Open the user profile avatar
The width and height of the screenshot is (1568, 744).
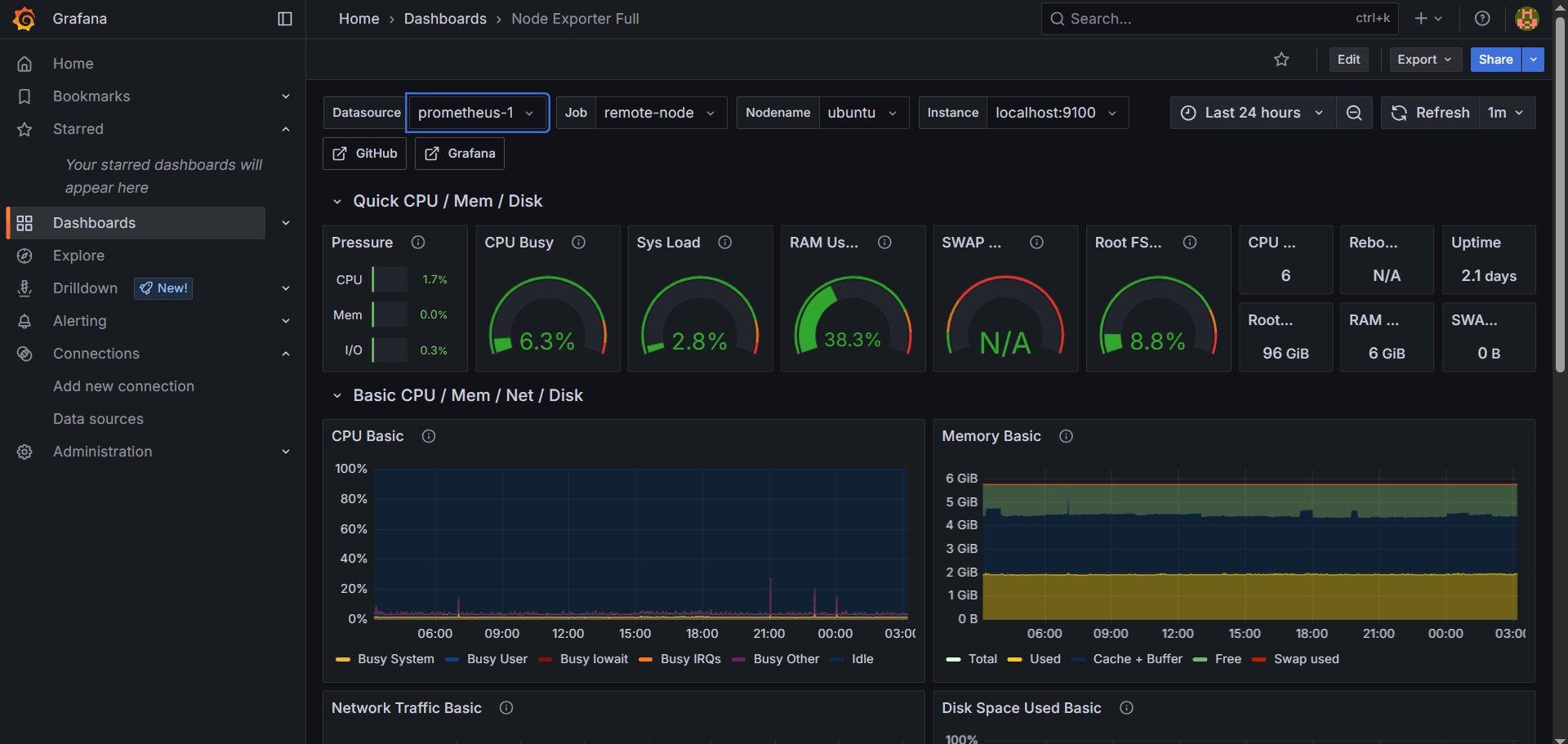(x=1526, y=19)
